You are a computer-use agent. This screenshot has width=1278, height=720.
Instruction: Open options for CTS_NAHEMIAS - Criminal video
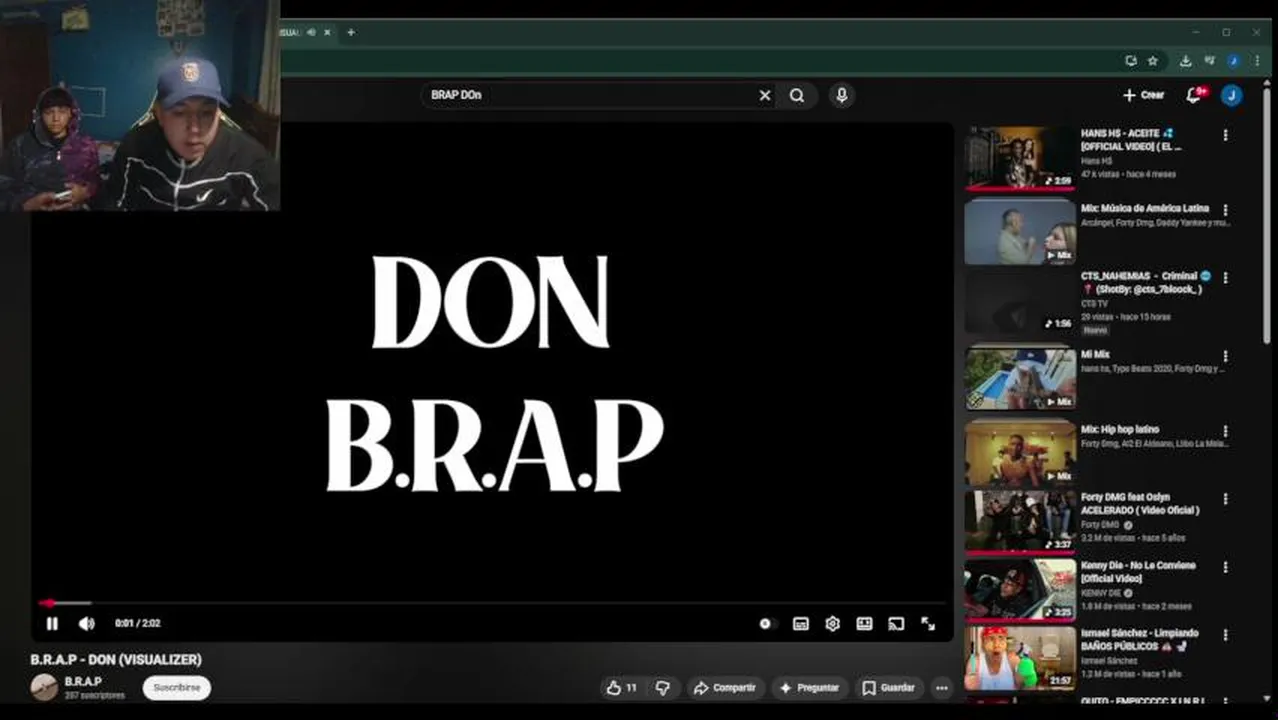pos(1225,278)
